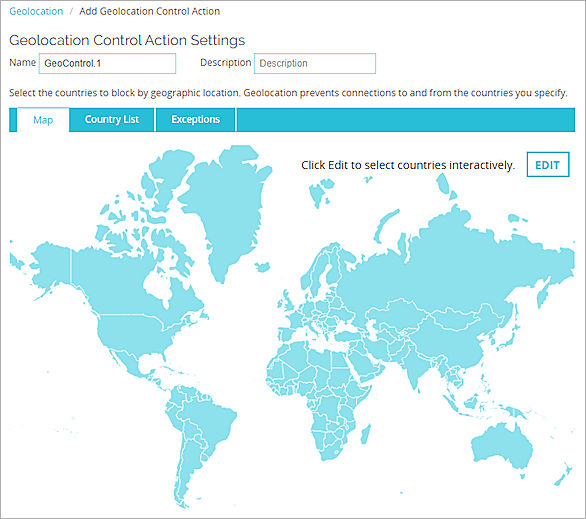Click the Description input field

315,63
